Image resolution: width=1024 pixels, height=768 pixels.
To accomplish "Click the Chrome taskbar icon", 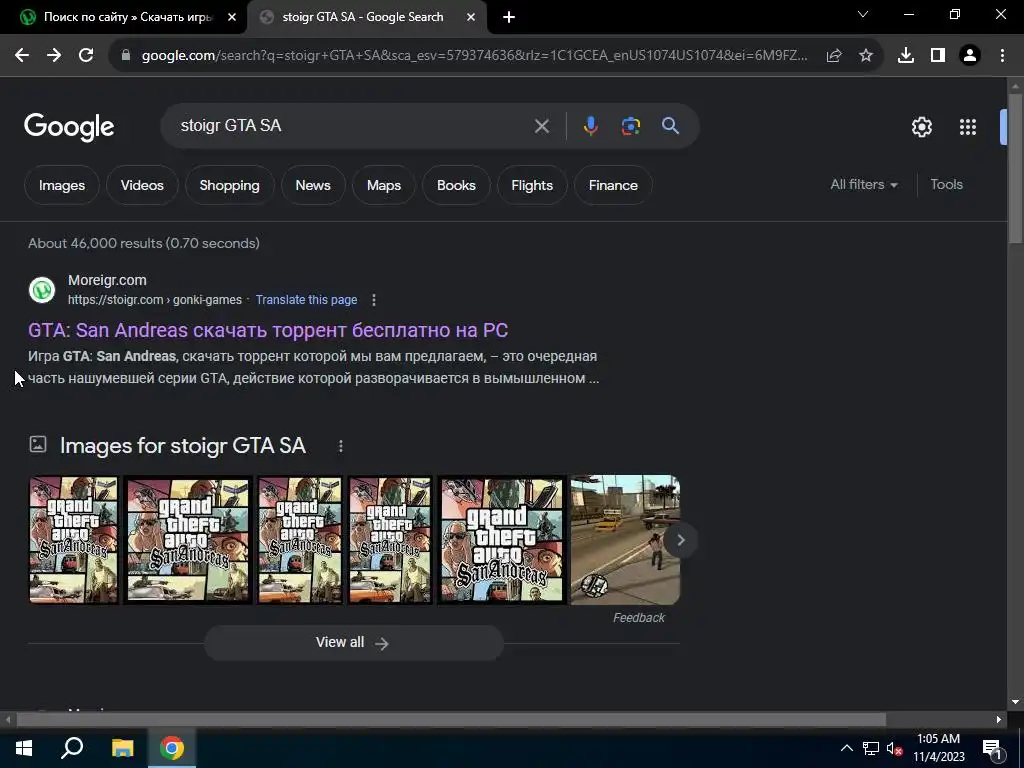I will point(172,748).
